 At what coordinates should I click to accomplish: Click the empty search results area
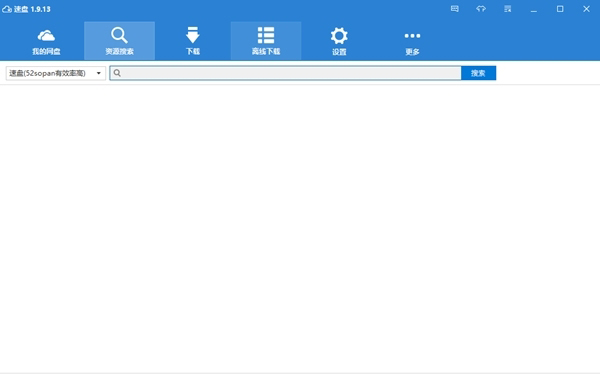coord(300,229)
